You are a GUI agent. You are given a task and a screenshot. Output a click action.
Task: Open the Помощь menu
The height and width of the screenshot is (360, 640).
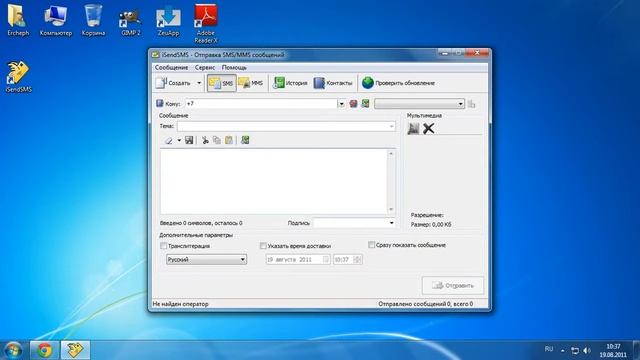(x=234, y=67)
